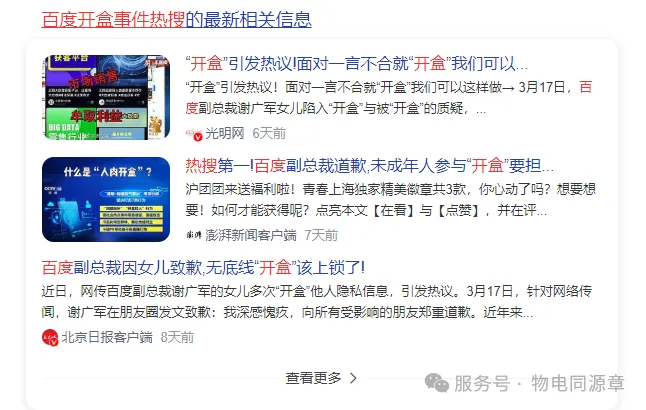Click the 什么是“人肉开盒” blue thumbnail
The height and width of the screenshot is (410, 646).
(106, 199)
